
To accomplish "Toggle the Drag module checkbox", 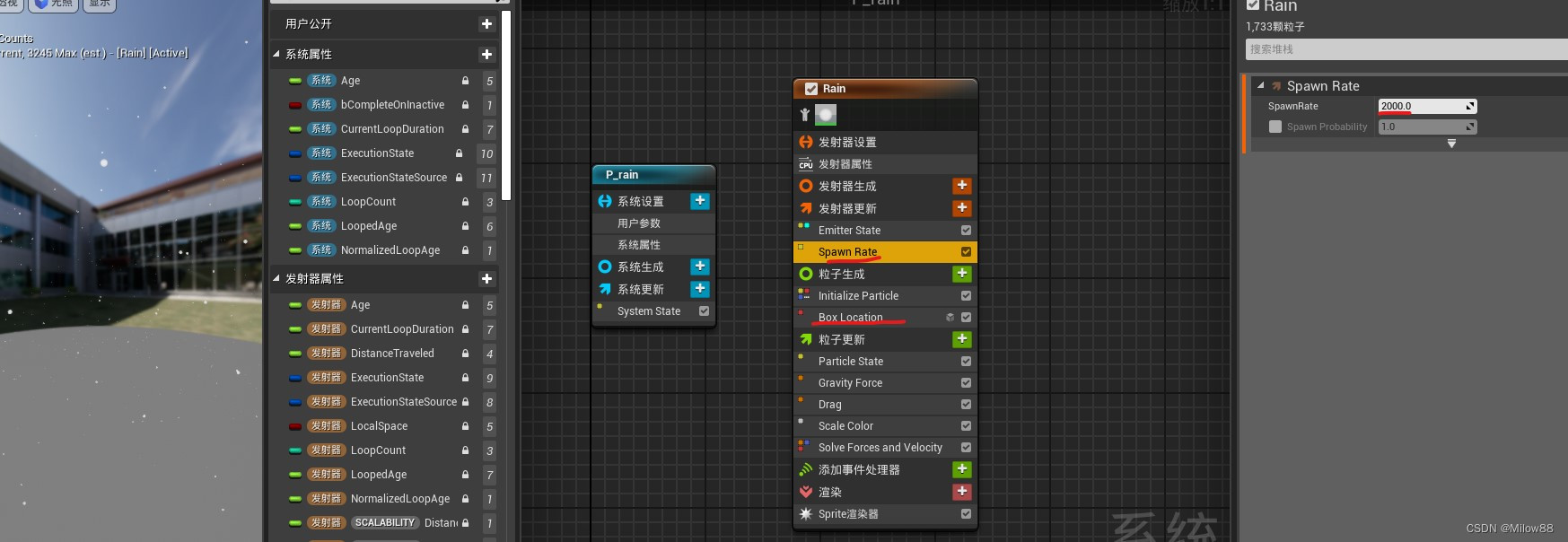I will coord(966,405).
